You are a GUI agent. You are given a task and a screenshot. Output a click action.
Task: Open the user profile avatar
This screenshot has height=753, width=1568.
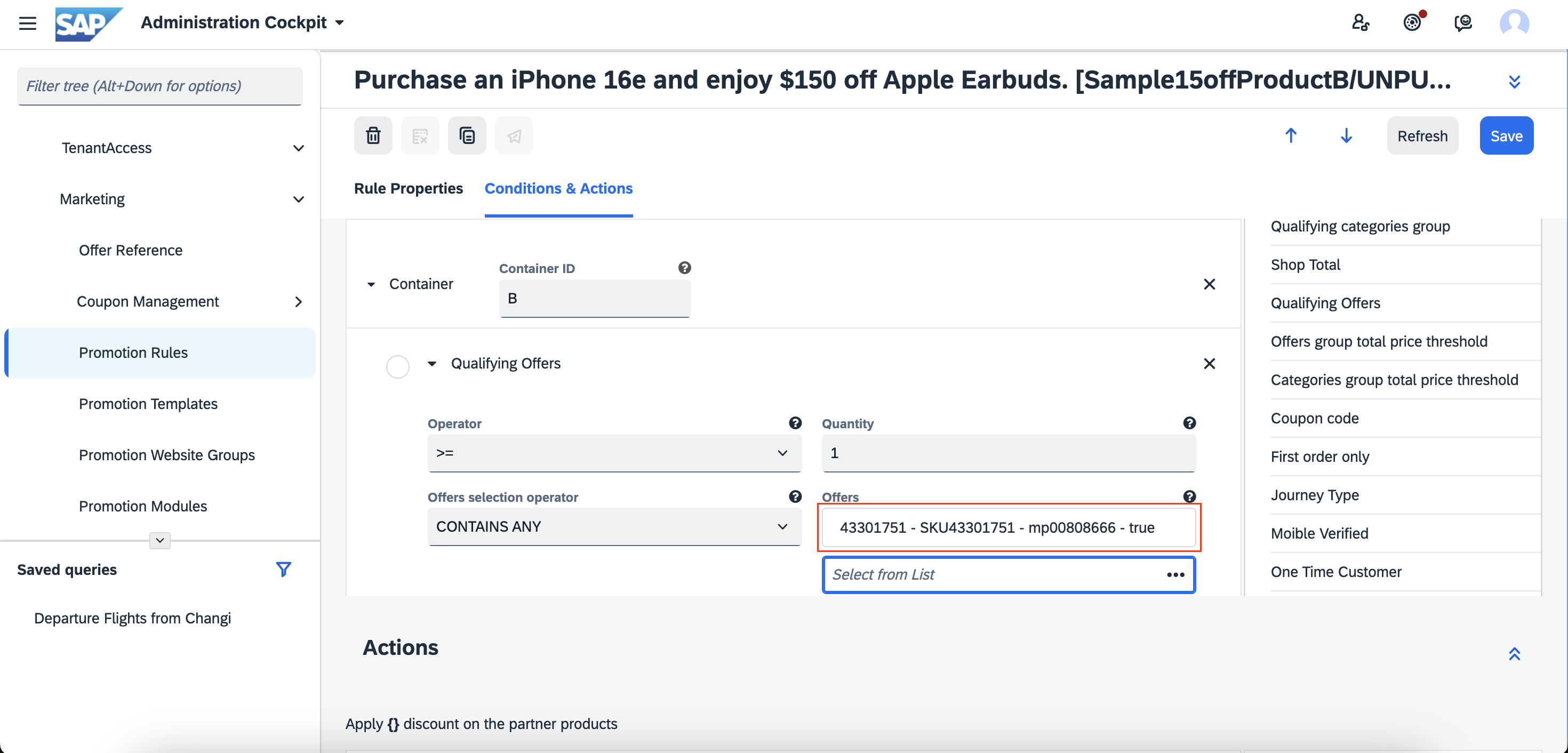click(1514, 23)
